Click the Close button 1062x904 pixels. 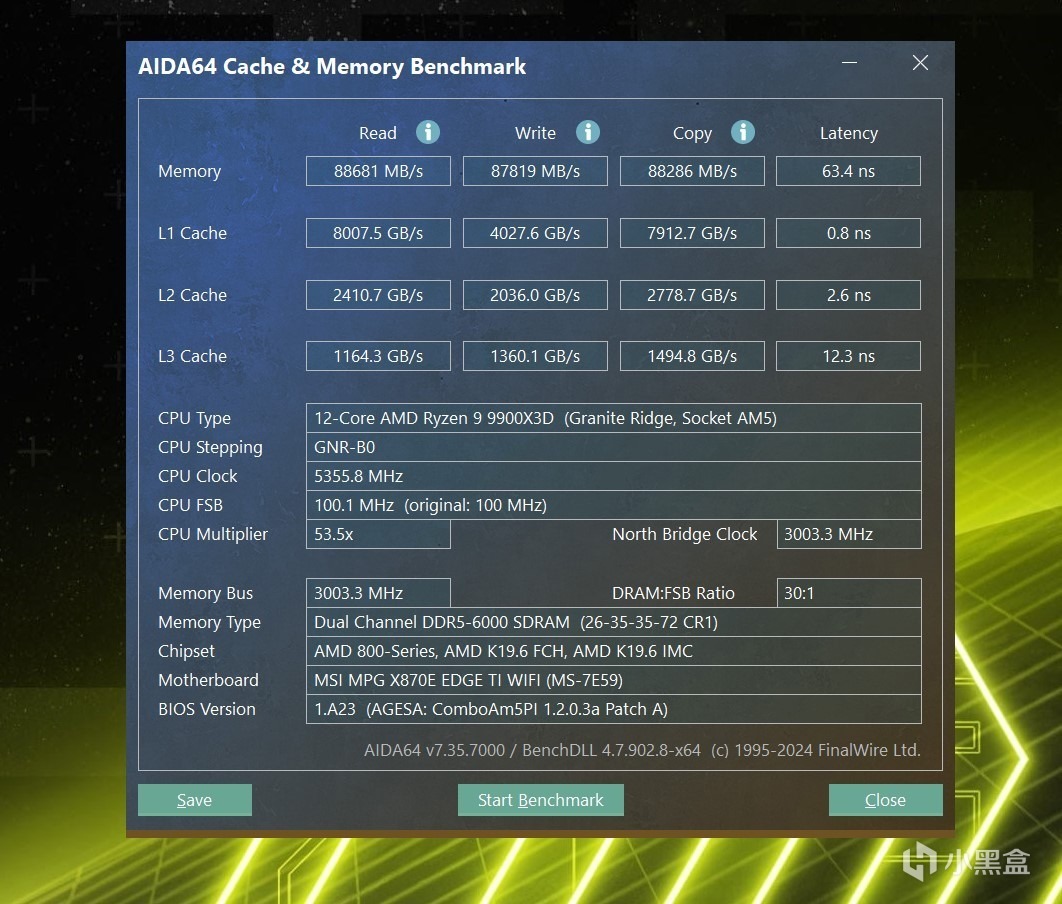885,800
